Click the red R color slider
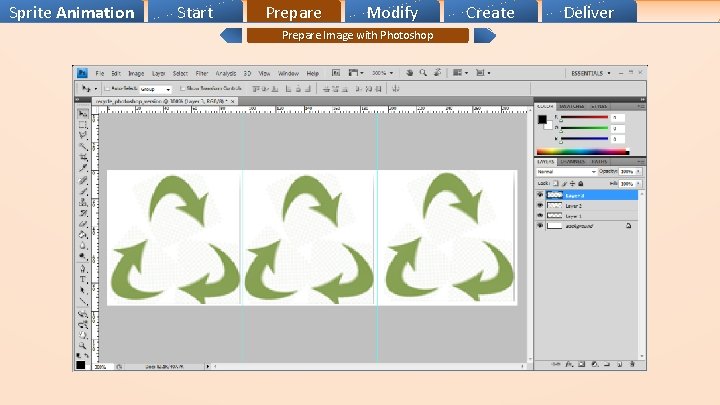Screen dimensions: 720x405 coord(584,118)
